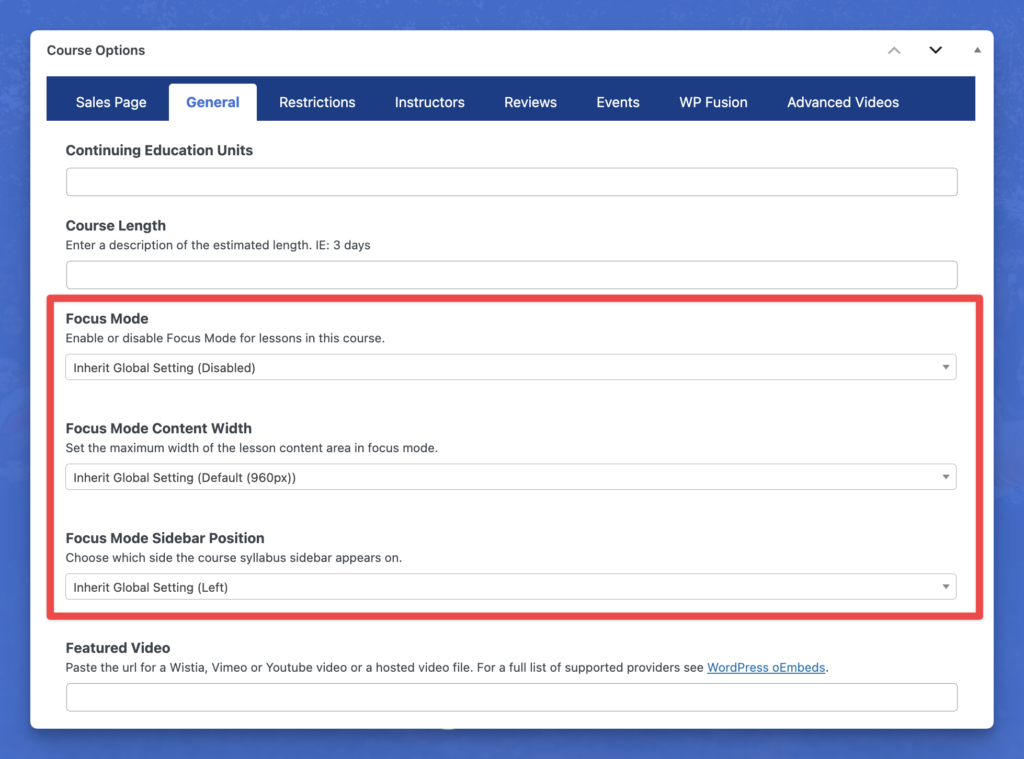Select the General tab
Screen dimensions: 1024x759
[213, 102]
